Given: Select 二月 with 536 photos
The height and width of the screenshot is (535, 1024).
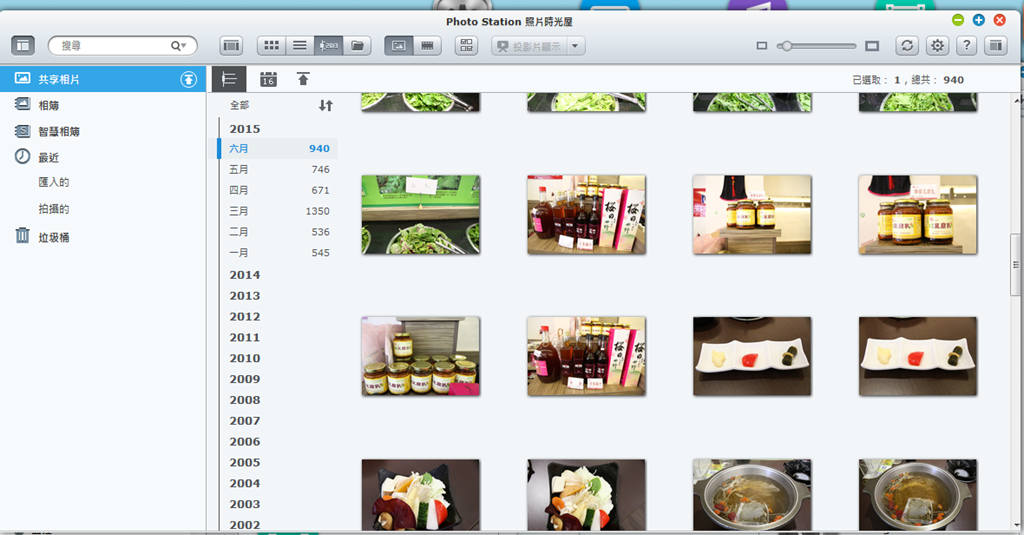Looking at the screenshot, I should 278,232.
